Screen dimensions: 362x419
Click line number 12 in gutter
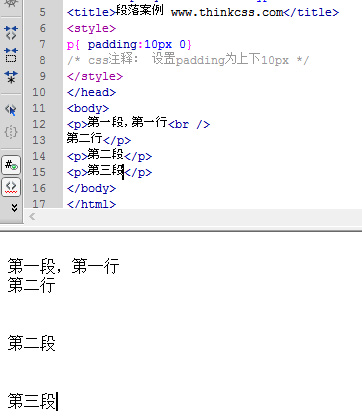coord(39,124)
